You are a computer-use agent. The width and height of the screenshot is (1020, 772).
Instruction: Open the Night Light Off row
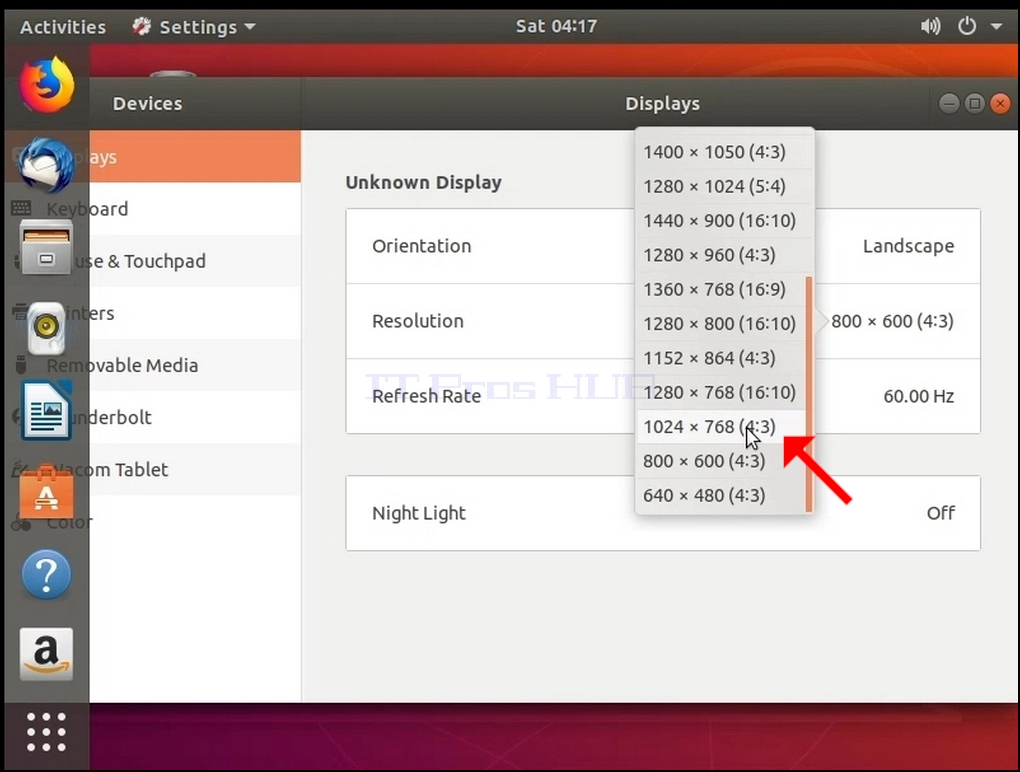(663, 513)
